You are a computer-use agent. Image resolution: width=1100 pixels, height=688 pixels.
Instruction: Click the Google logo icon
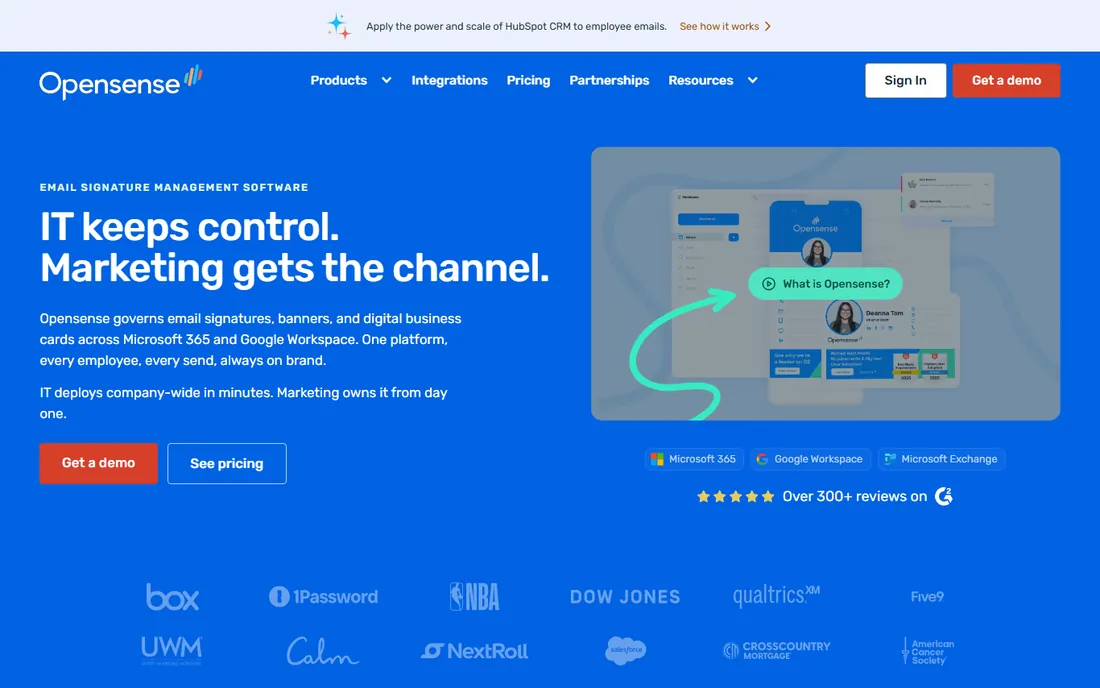coord(762,459)
